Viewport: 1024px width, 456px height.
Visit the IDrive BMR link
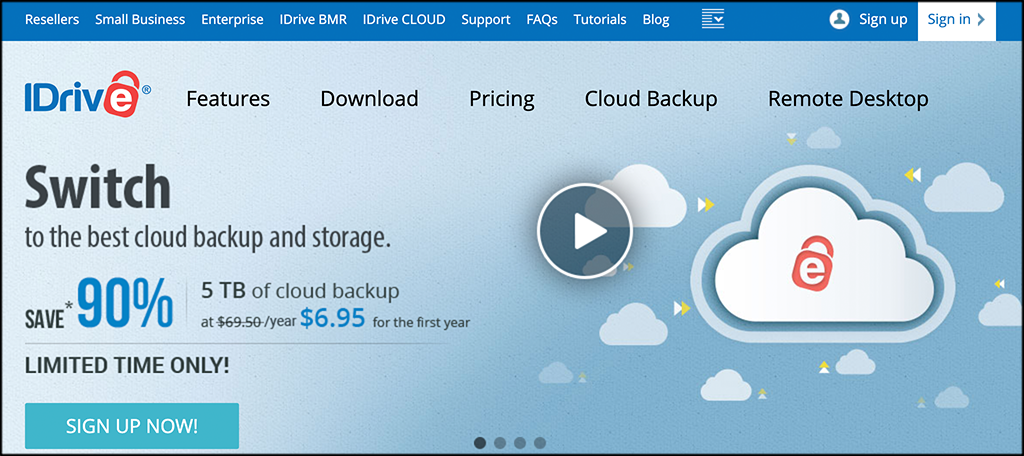(x=313, y=19)
